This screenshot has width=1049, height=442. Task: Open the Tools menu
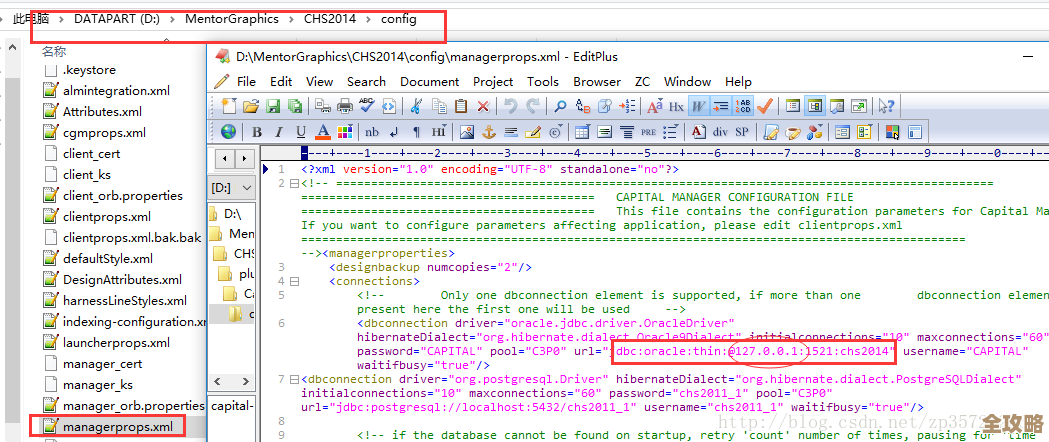543,82
